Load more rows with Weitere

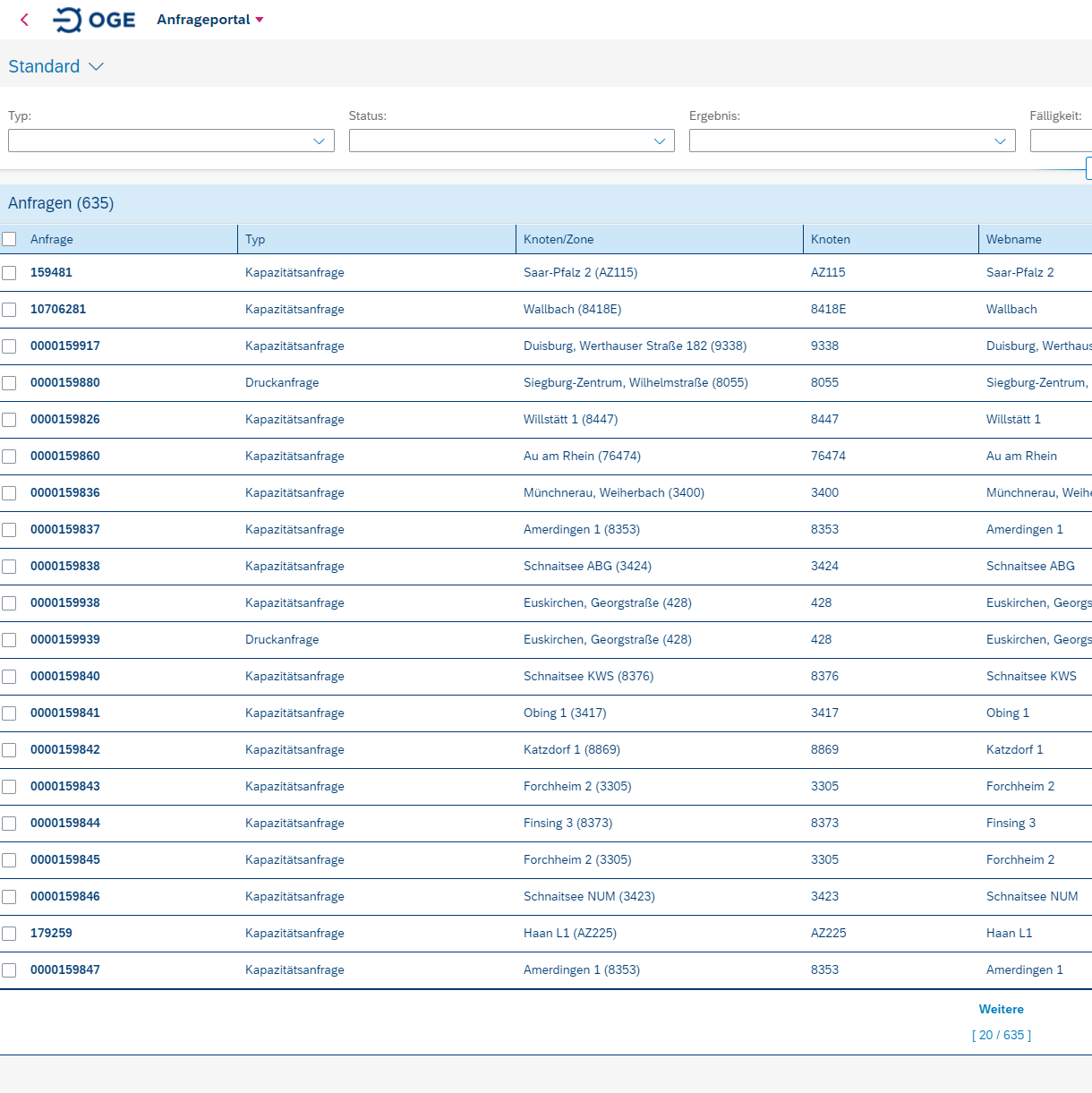(1002, 1009)
